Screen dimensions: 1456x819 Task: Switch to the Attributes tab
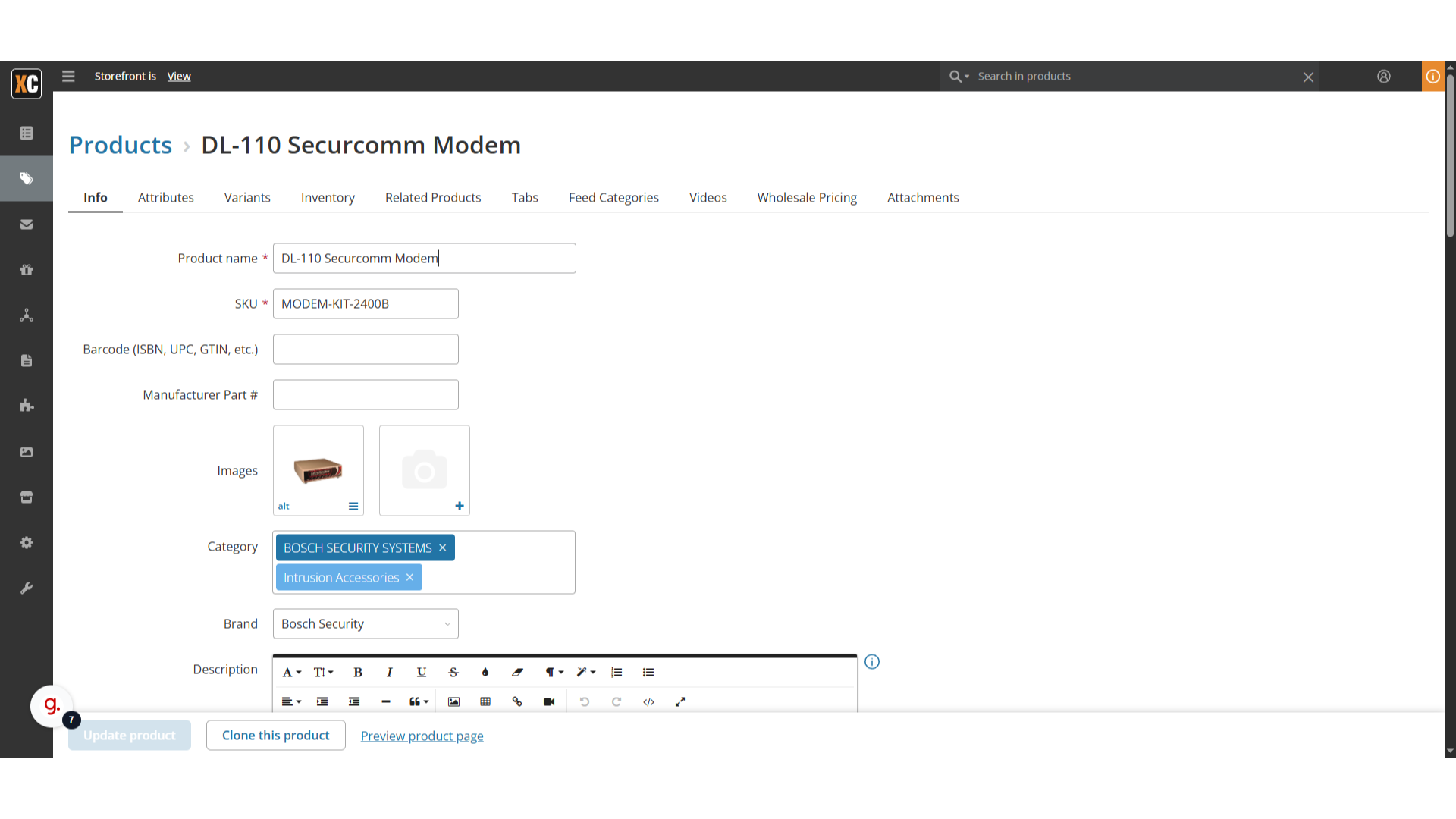tap(166, 197)
